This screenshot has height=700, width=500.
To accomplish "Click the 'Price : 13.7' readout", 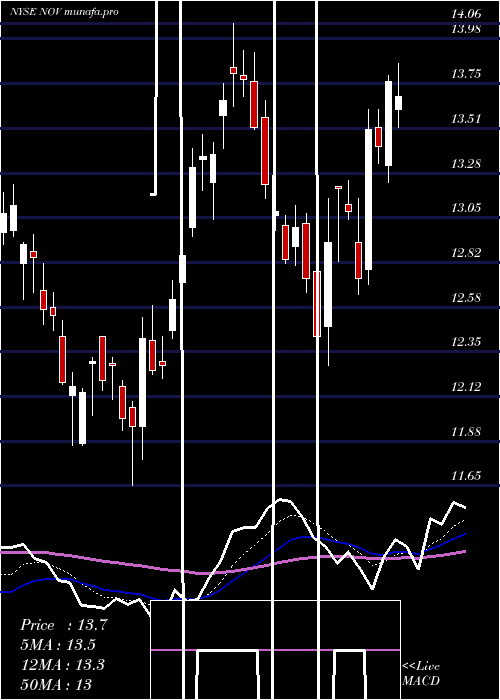I will 64,625.
